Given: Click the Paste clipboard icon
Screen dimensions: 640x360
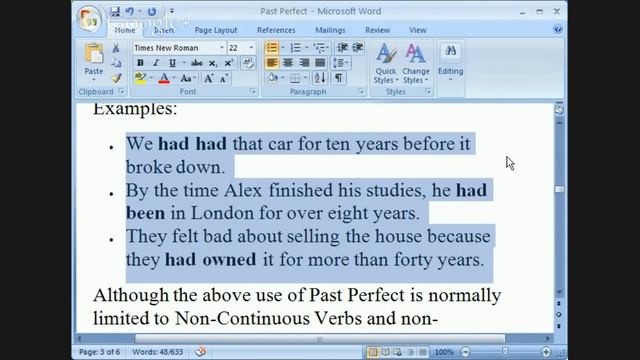Looking at the screenshot, I should 93,53.
